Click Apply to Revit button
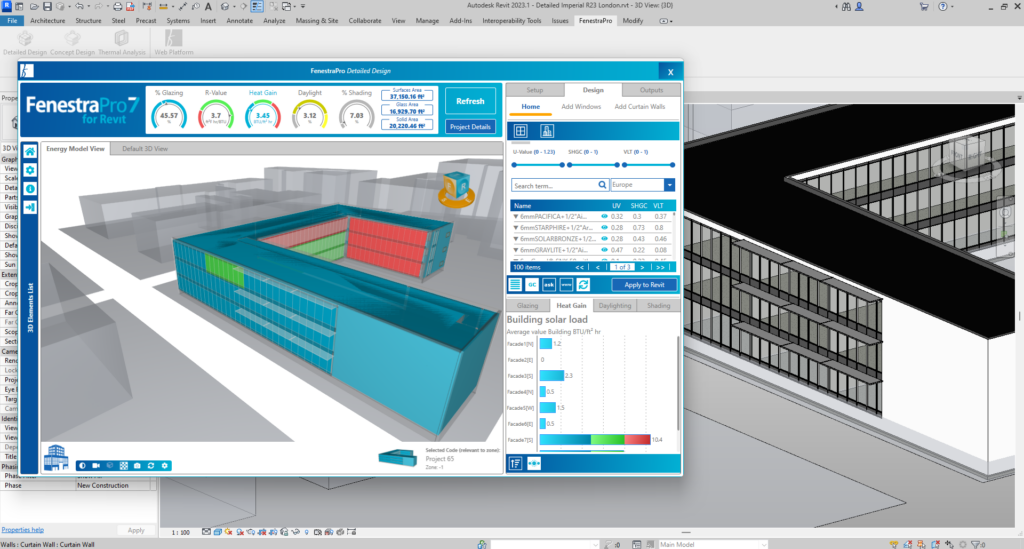 tap(644, 285)
